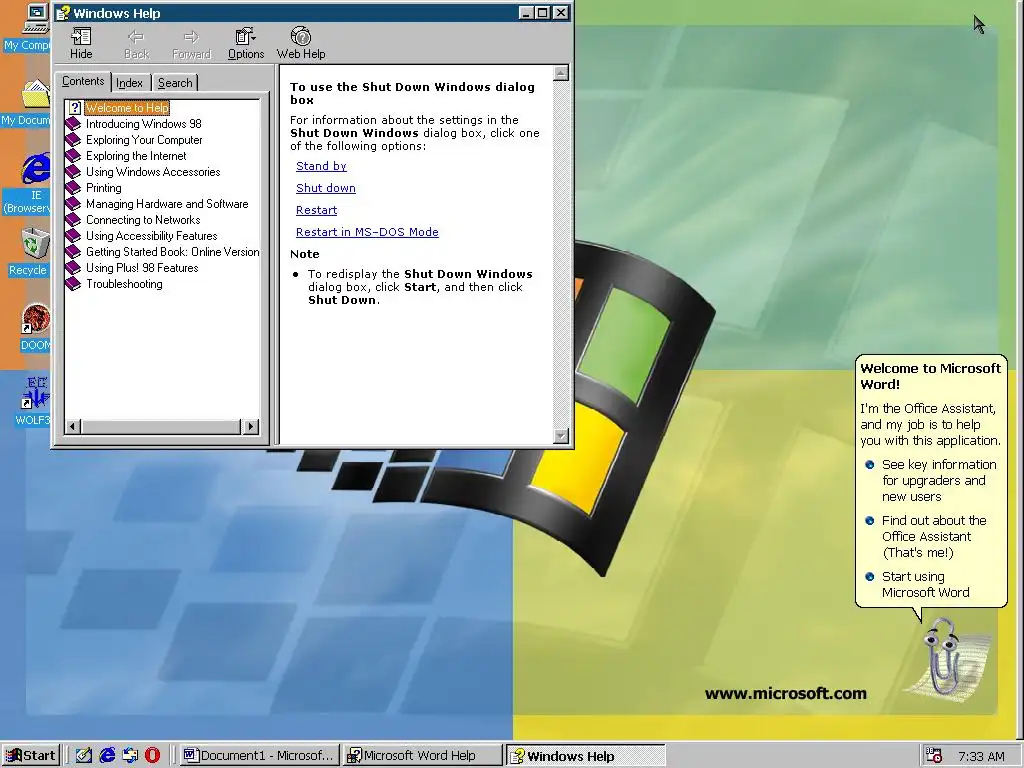Click contents pane scroll right arrow

click(251, 426)
